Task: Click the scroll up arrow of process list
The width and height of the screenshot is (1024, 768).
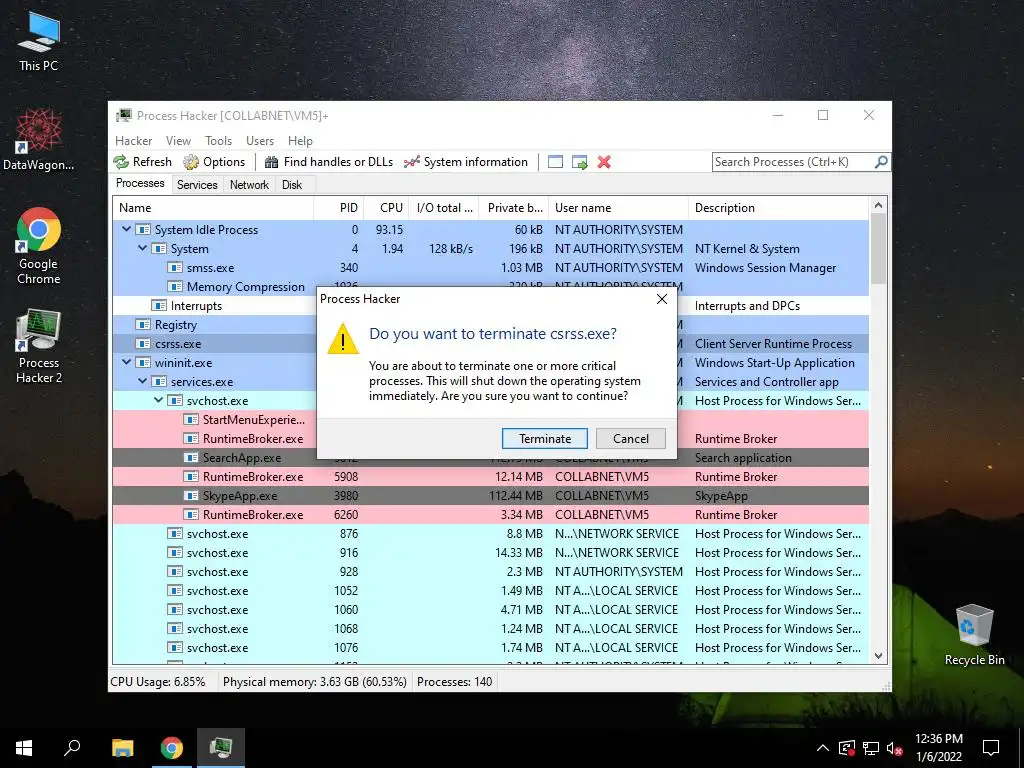Action: 878,205
